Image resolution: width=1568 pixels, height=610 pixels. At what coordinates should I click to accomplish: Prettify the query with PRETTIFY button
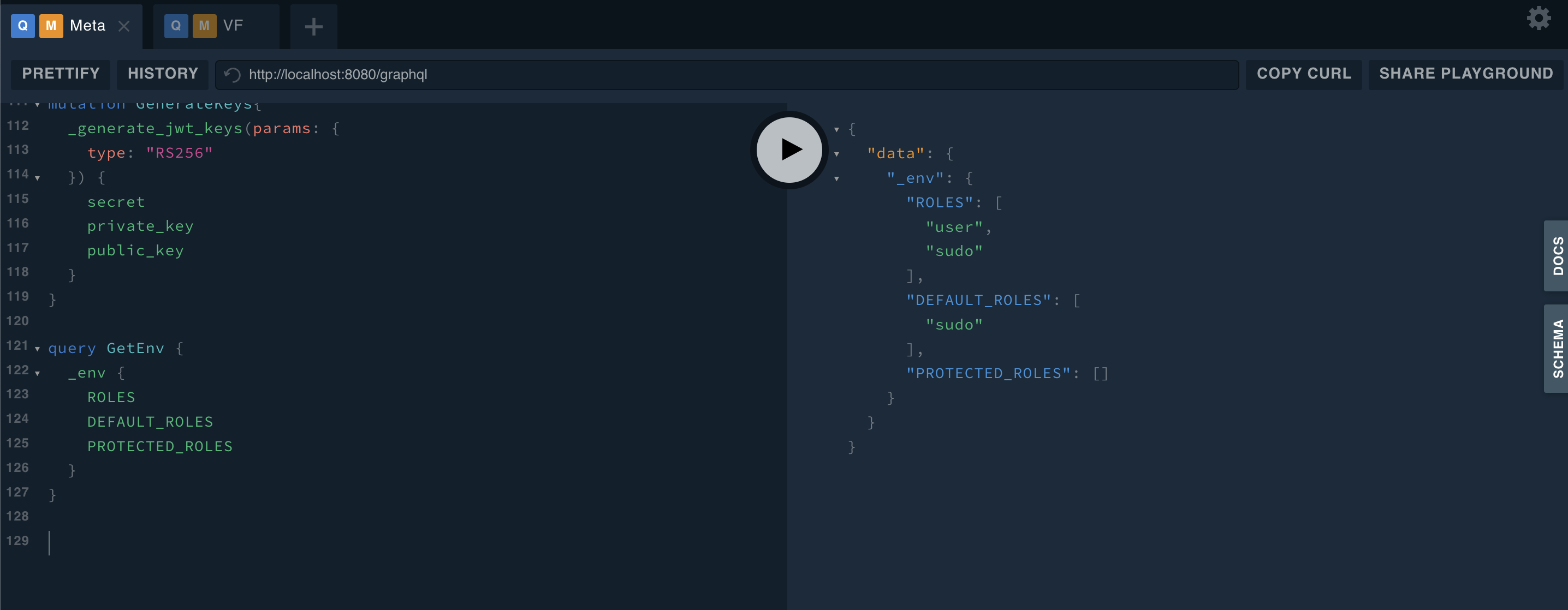60,74
